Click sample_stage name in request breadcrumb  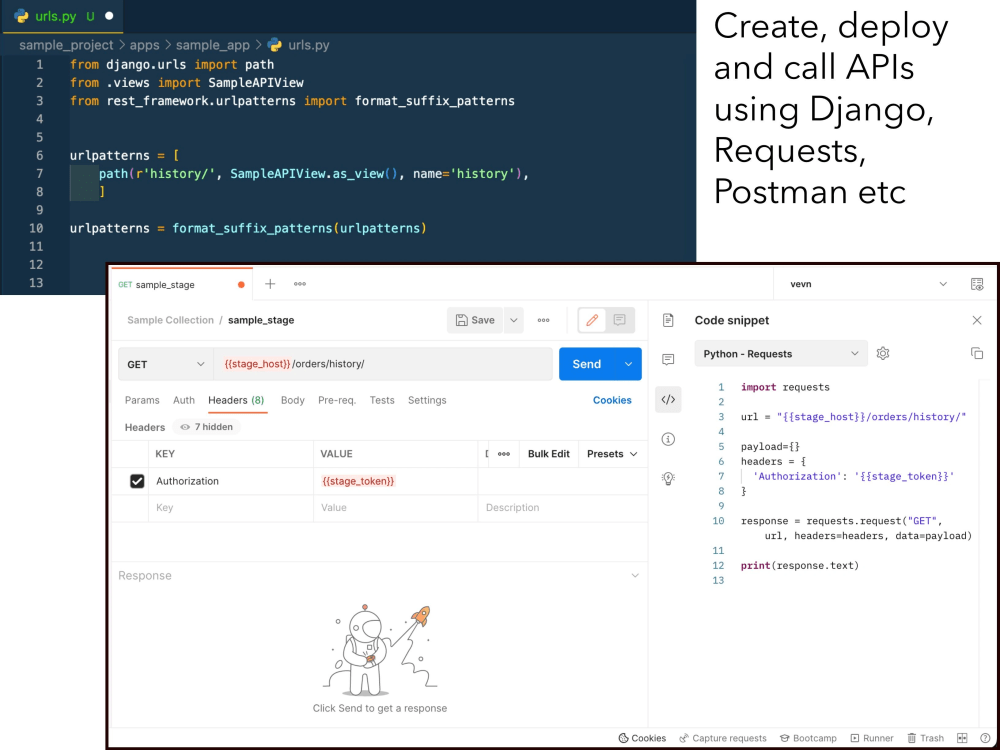[x=261, y=320]
